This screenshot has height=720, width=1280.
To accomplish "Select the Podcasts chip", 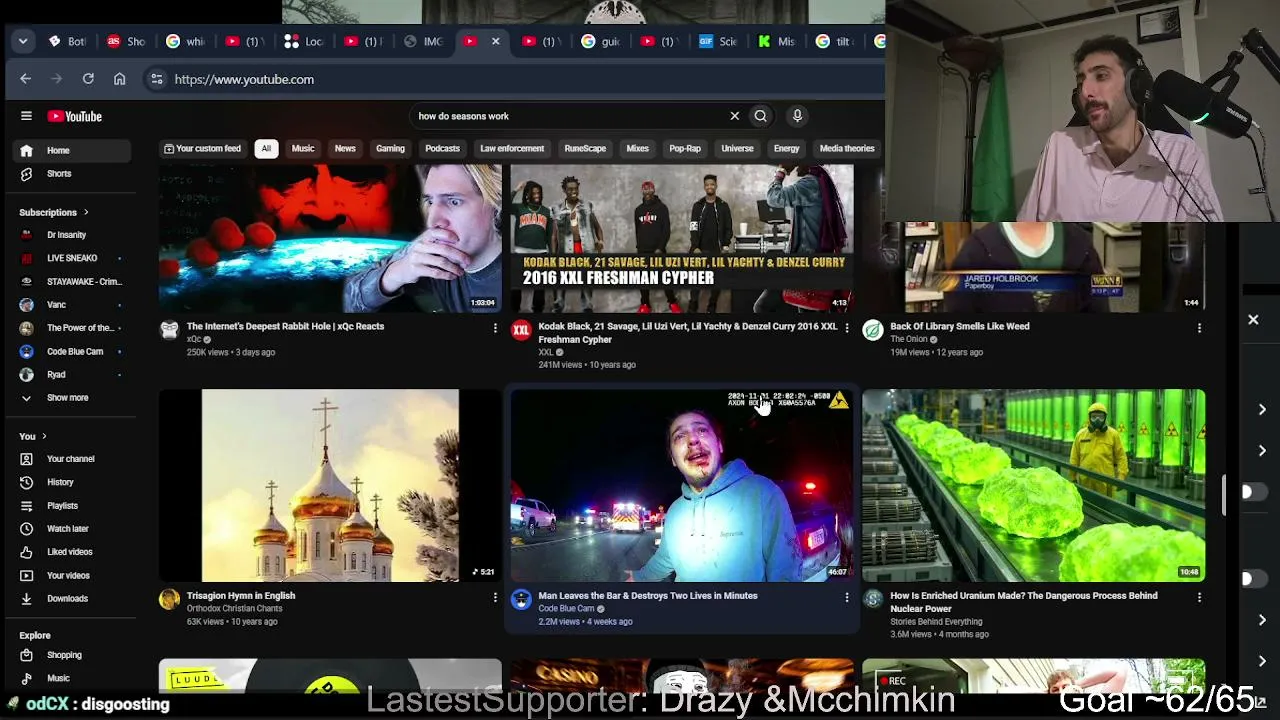I will click(442, 149).
